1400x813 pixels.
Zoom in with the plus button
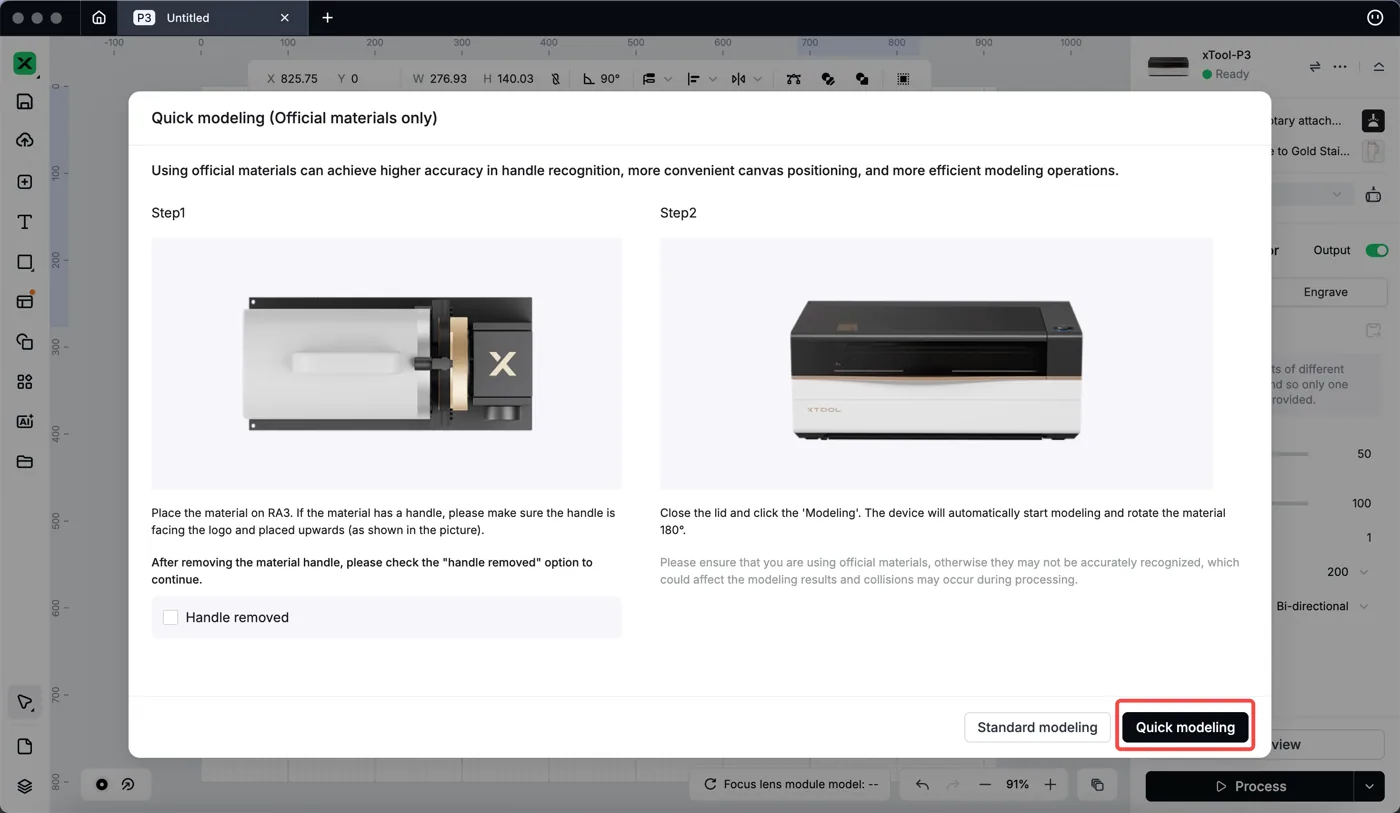[x=1050, y=785]
